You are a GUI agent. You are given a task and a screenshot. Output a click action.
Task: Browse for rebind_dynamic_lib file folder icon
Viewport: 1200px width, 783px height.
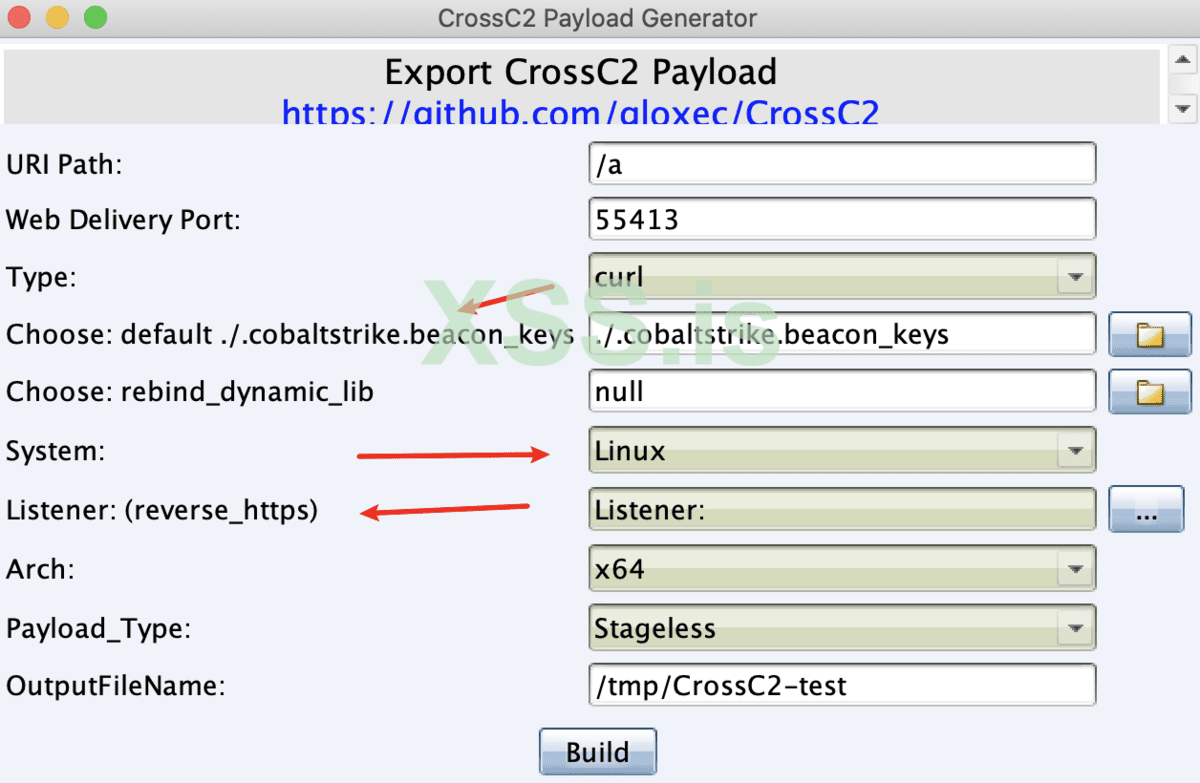point(1150,392)
